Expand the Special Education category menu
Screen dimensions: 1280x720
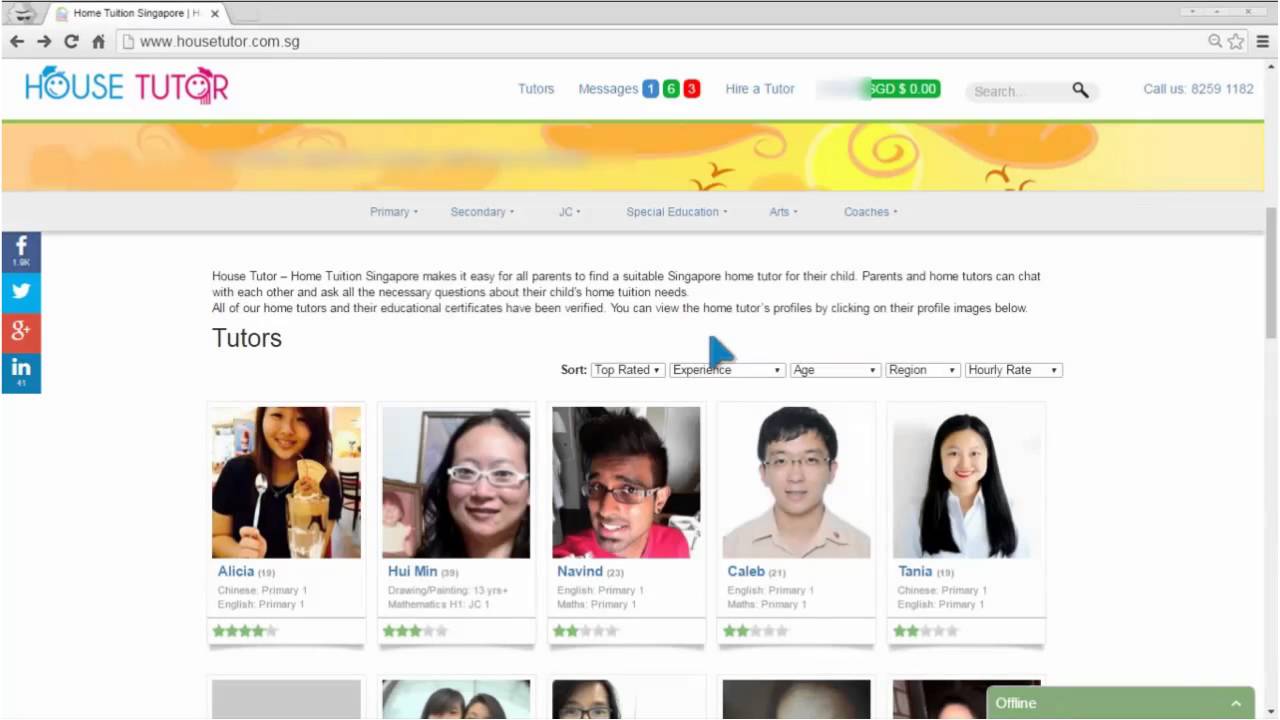(677, 212)
